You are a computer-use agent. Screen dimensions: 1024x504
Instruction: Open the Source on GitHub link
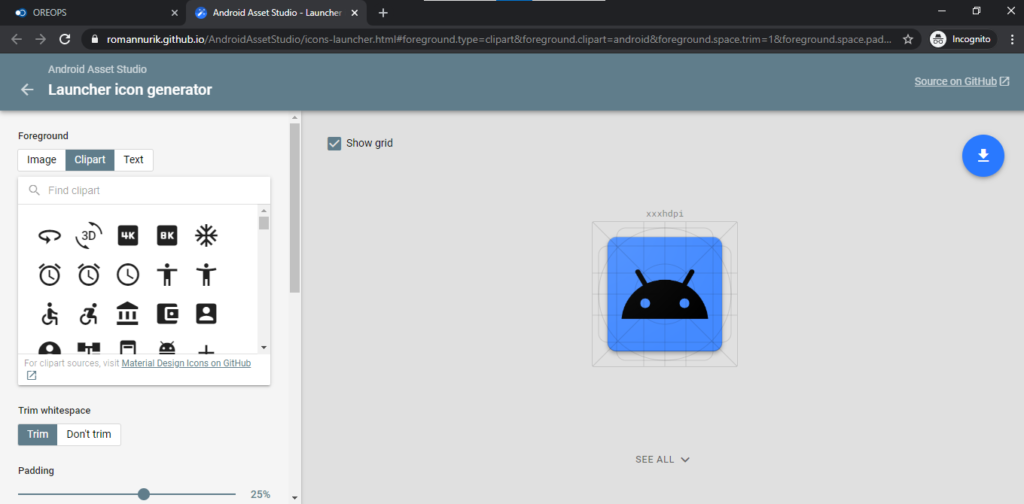tap(955, 82)
